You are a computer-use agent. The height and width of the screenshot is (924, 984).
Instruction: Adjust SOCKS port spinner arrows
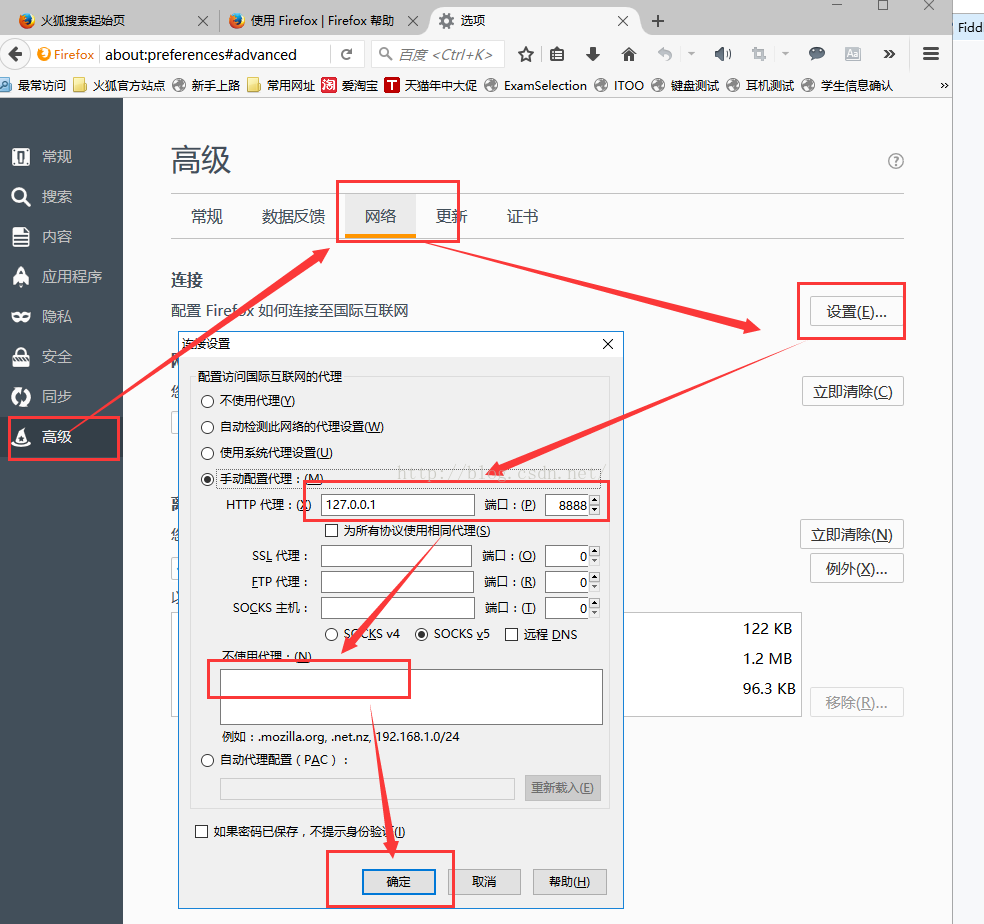(594, 608)
